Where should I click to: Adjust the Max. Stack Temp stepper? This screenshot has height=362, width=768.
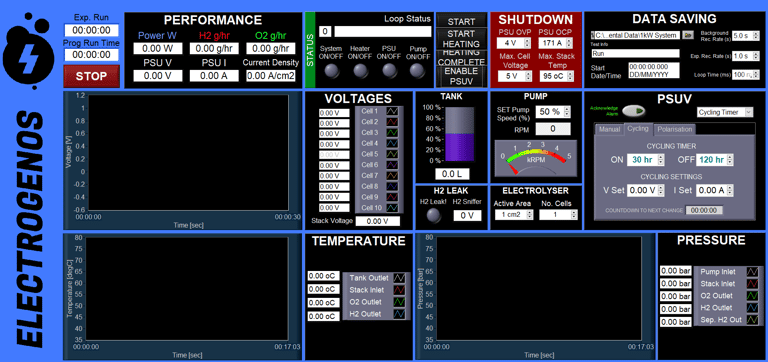[x=569, y=76]
